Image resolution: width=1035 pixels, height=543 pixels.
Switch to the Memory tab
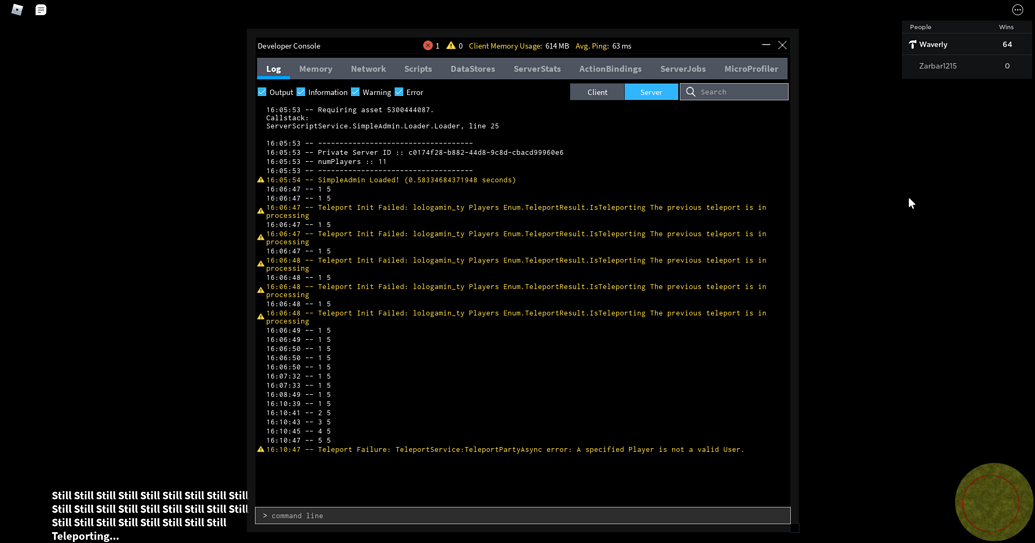pos(315,69)
